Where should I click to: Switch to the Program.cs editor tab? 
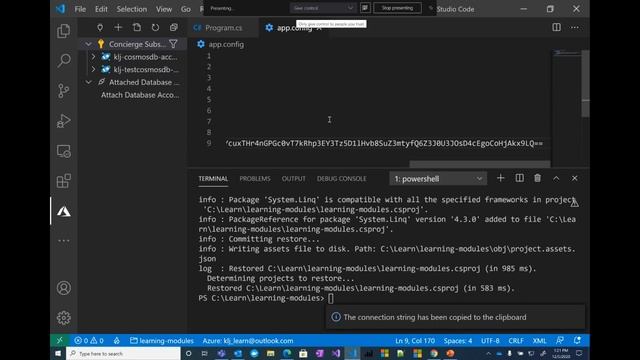coord(223,28)
